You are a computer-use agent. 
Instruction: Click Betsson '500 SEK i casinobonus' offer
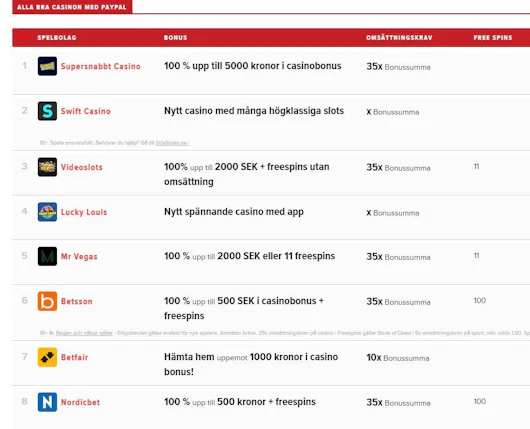[244, 308]
